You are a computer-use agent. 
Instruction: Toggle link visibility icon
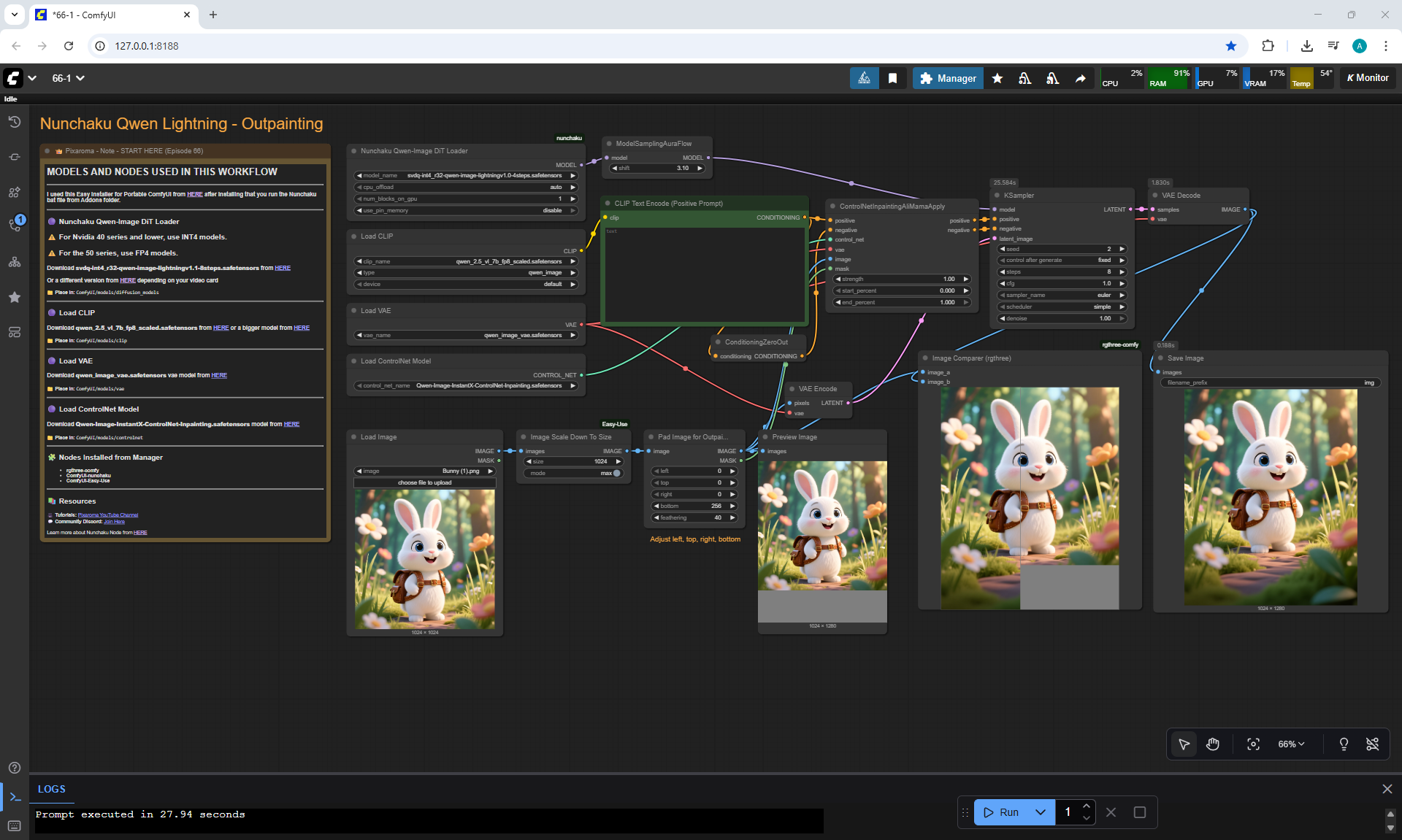click(x=1372, y=744)
